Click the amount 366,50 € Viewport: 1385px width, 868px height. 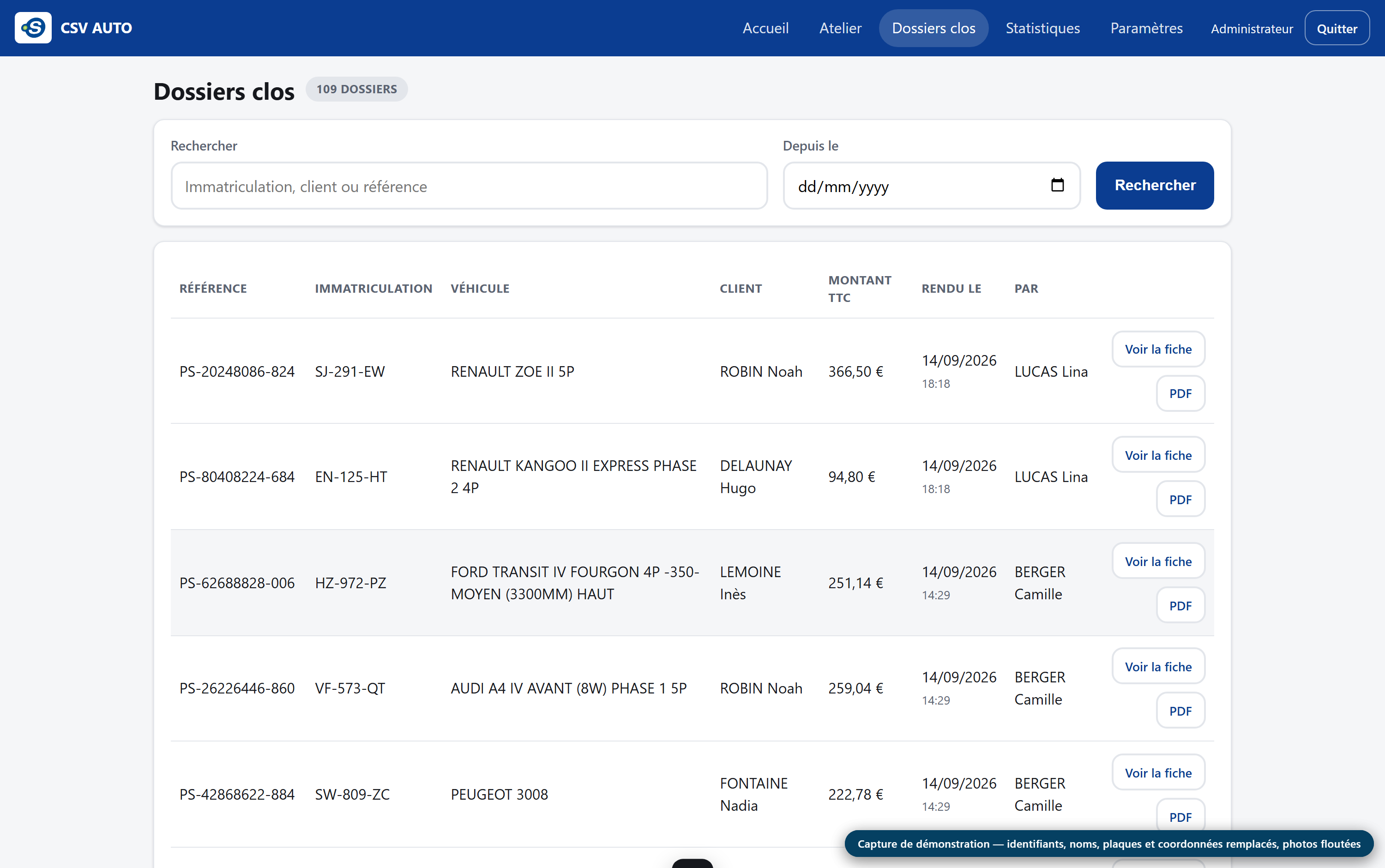coord(855,371)
